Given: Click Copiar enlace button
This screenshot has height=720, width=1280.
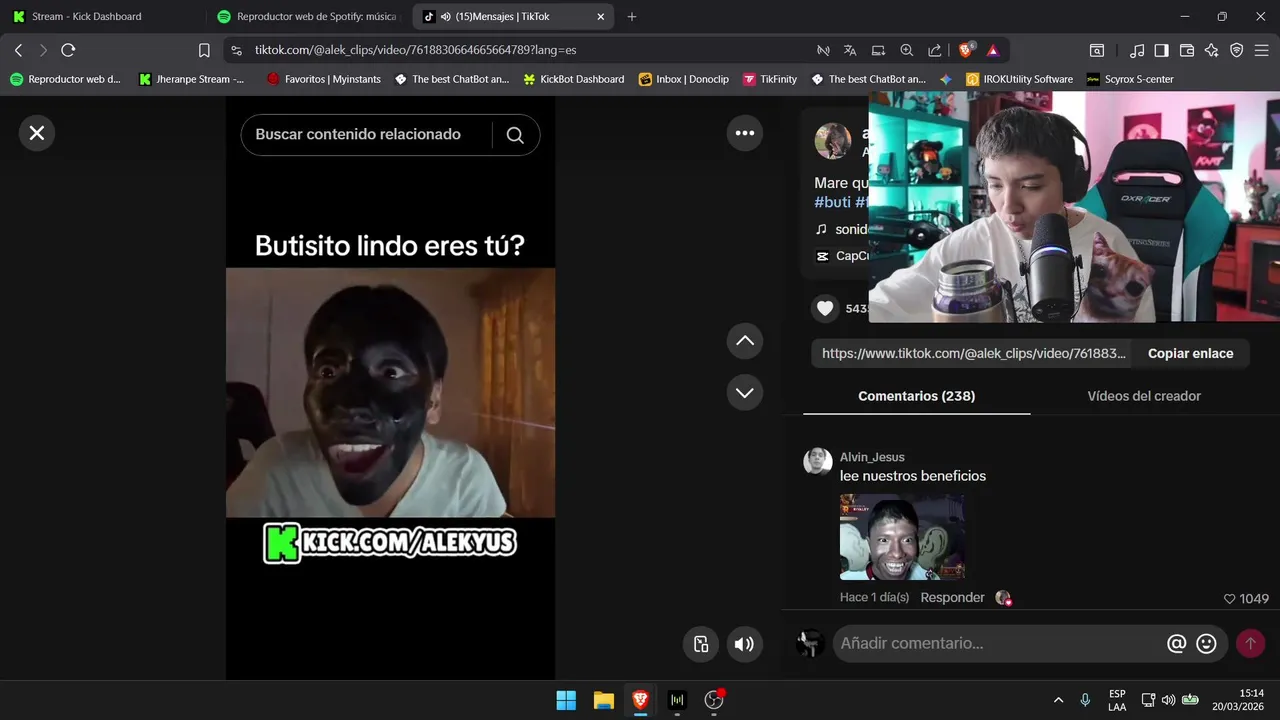Looking at the screenshot, I should (1190, 353).
